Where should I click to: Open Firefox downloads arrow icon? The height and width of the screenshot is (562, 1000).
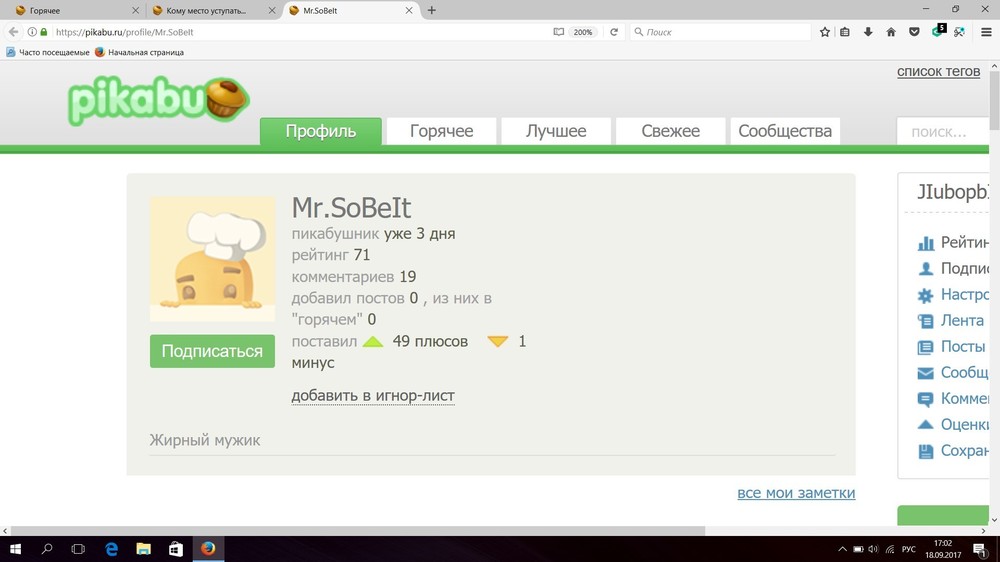(868, 32)
